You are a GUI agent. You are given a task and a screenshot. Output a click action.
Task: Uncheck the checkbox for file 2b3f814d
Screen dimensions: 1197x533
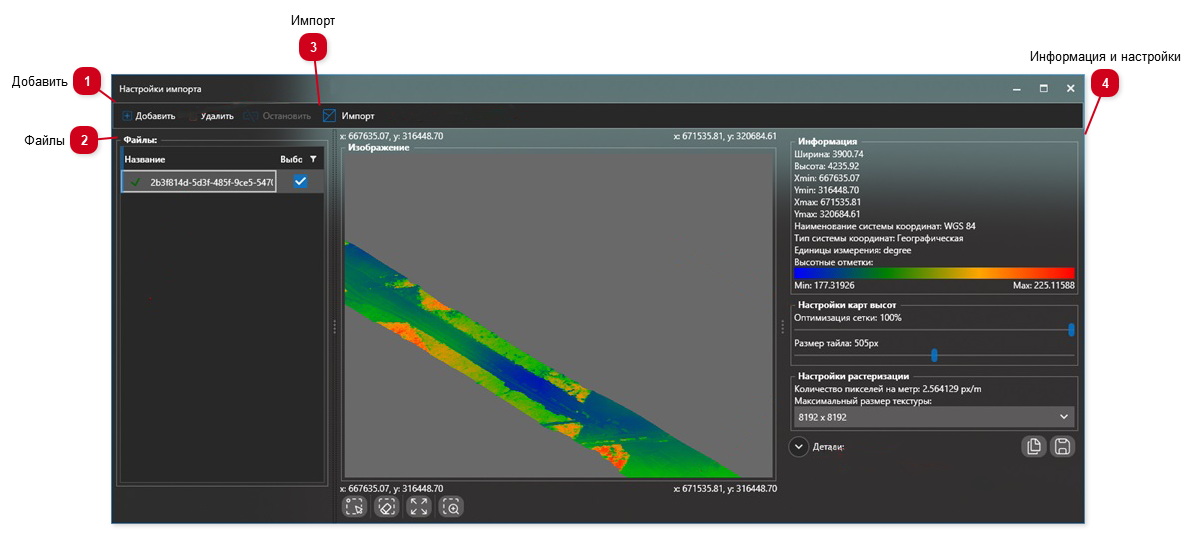(301, 181)
